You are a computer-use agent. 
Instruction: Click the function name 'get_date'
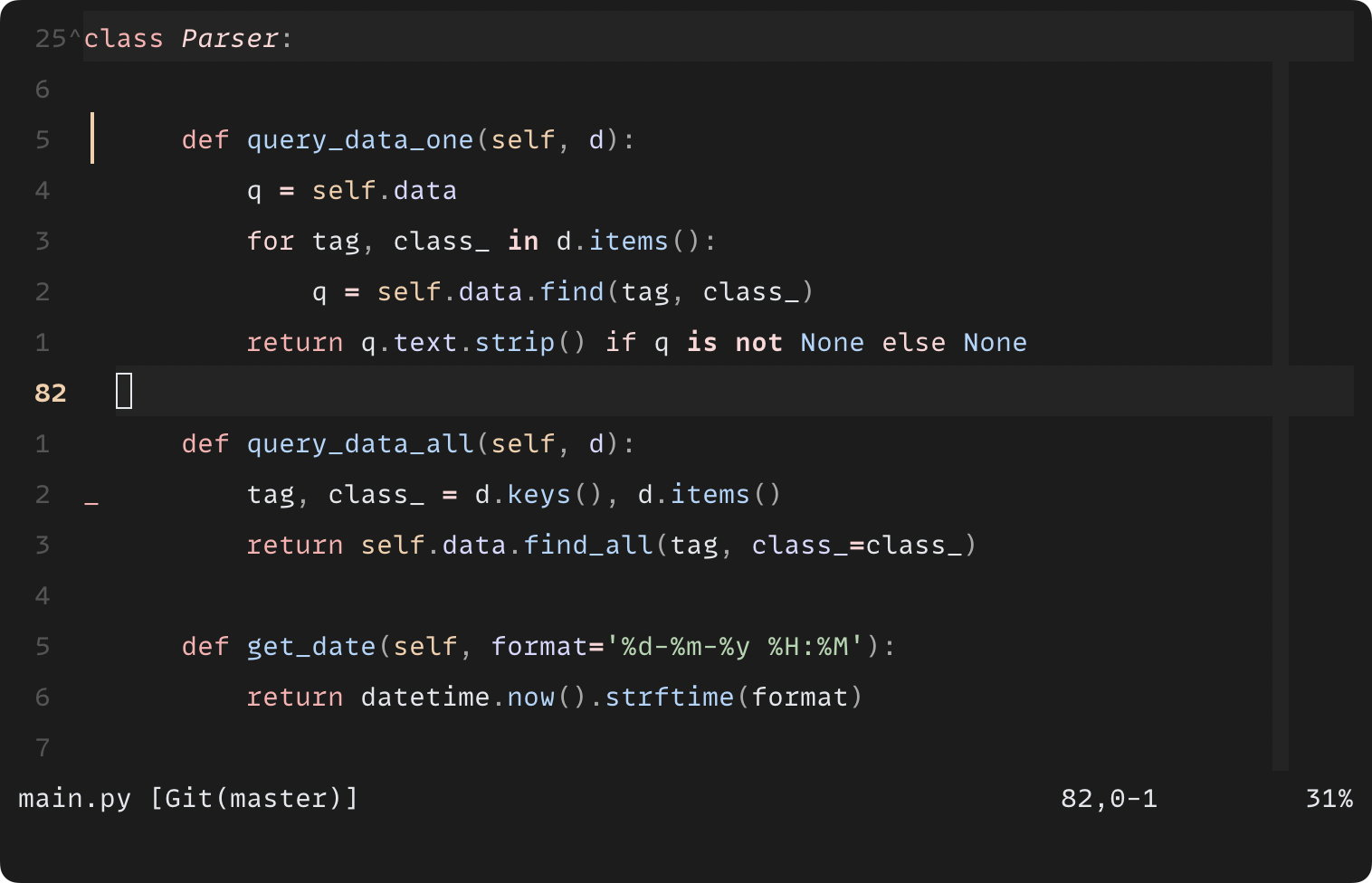(x=311, y=646)
